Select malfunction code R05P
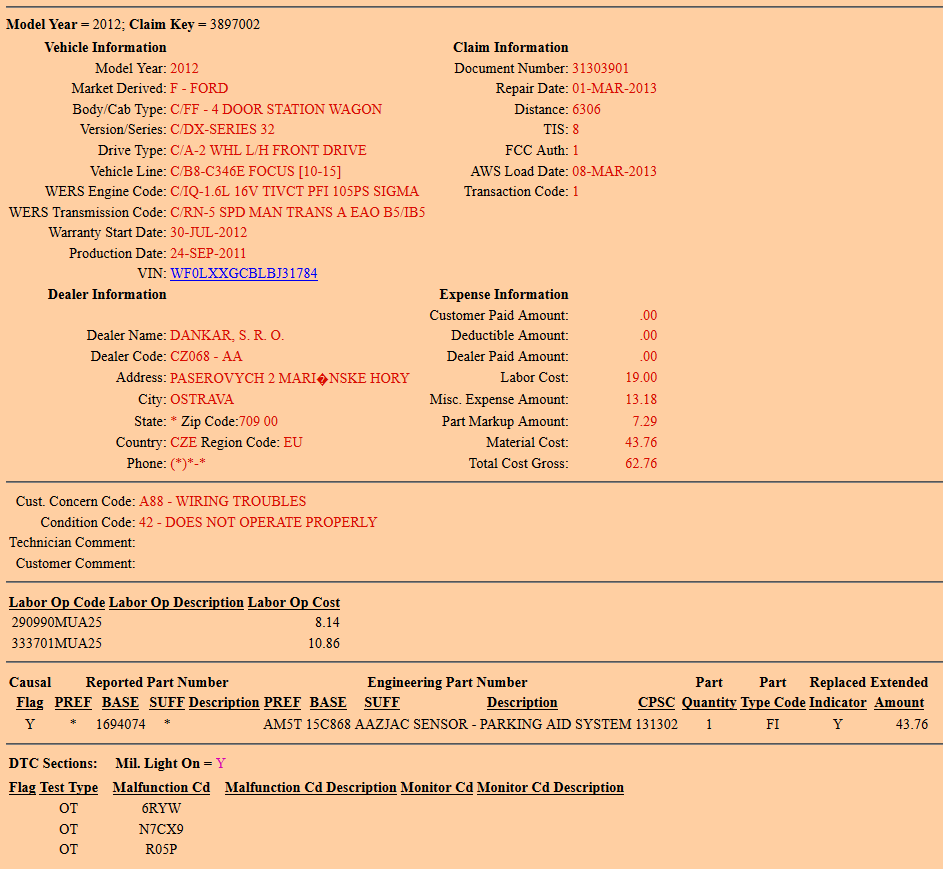 pyautogui.click(x=161, y=850)
